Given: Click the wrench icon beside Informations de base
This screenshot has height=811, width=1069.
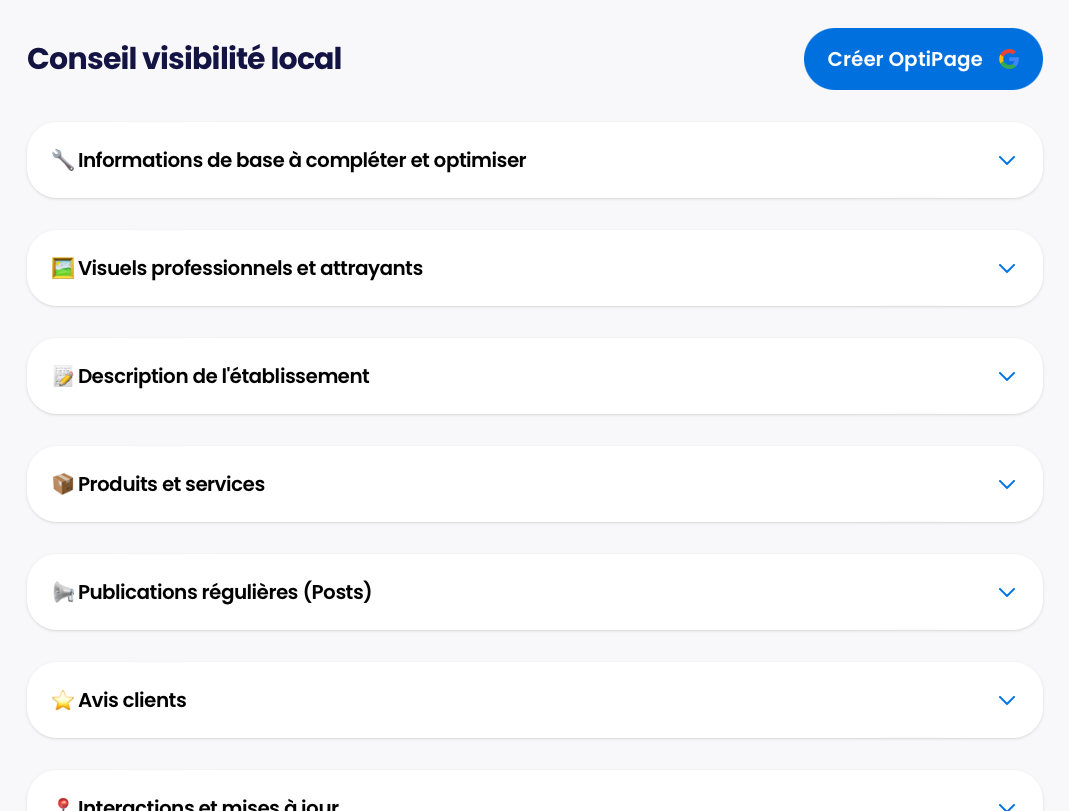Looking at the screenshot, I should (63, 160).
